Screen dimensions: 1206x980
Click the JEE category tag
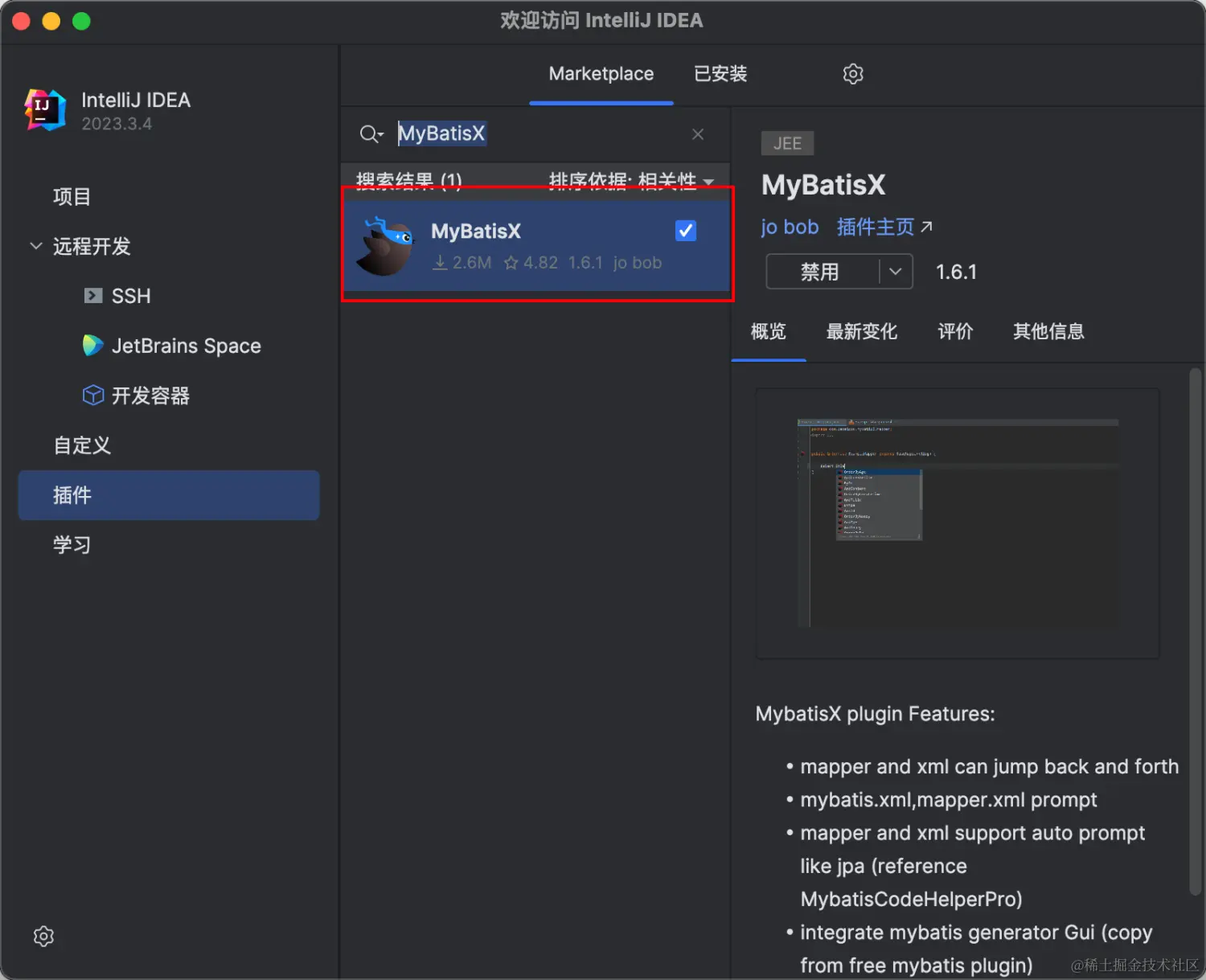tap(787, 143)
